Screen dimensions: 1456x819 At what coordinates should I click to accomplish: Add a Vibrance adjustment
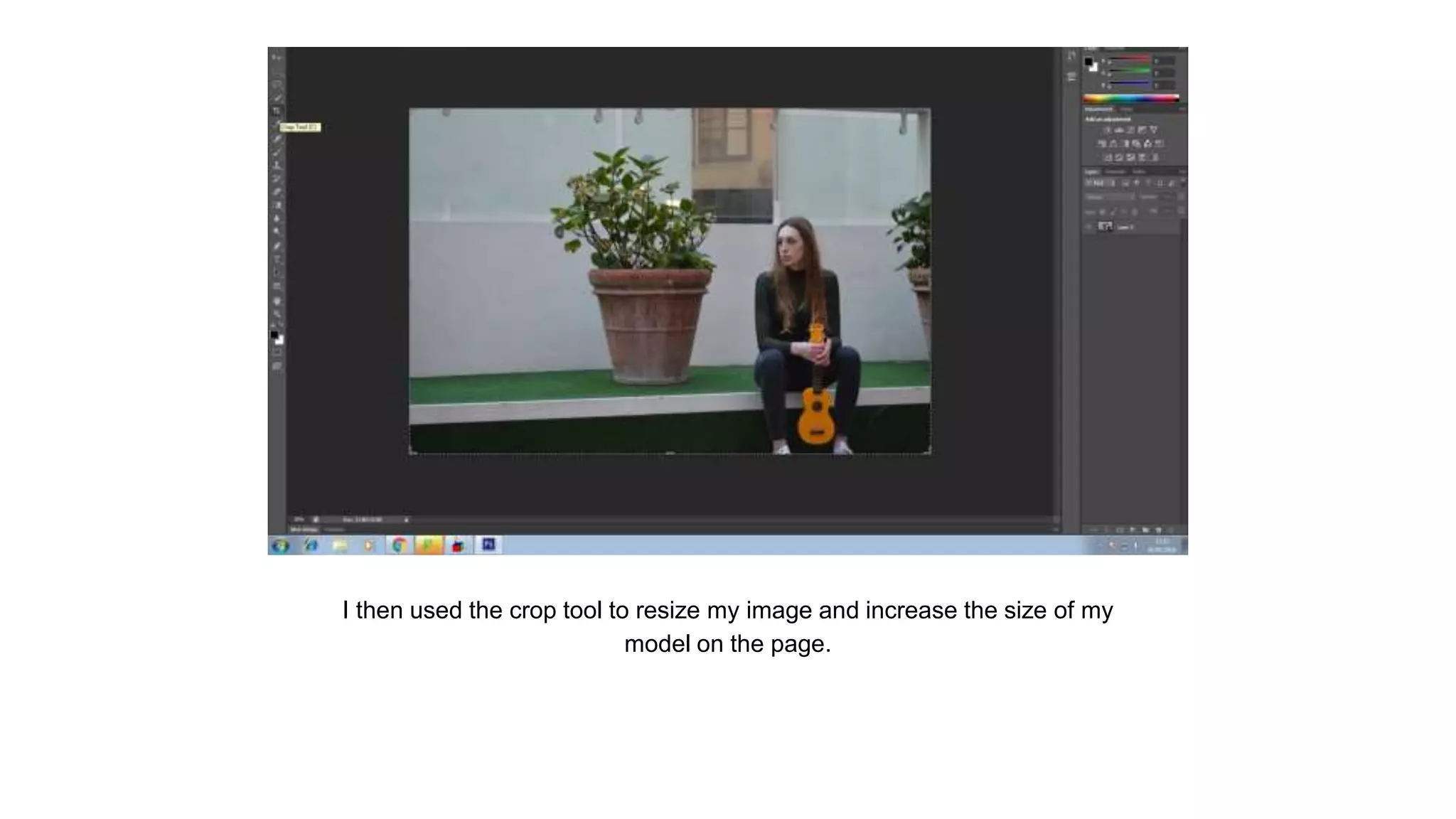[x=1154, y=129]
